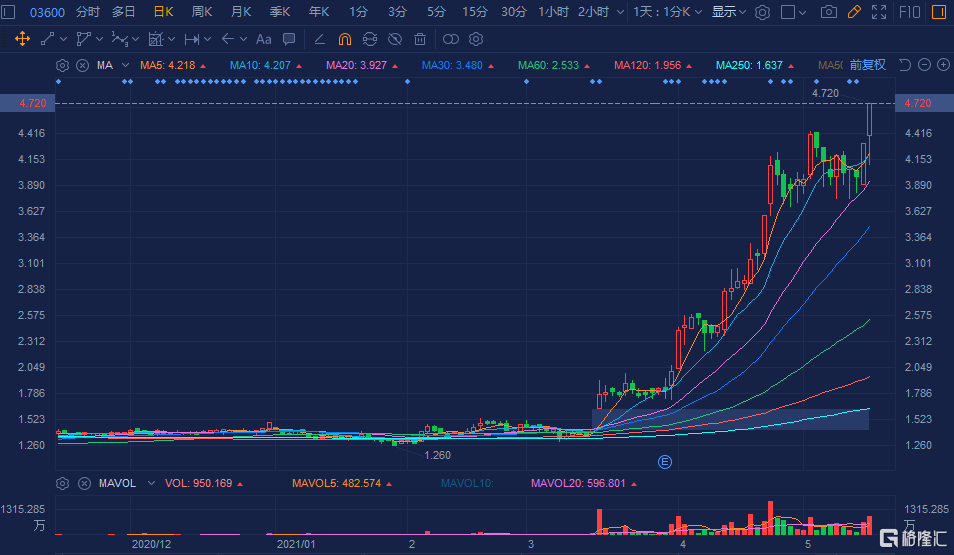Toggle the pencil drawing toolbar
This screenshot has width=954, height=555.
pyautogui.click(x=853, y=12)
